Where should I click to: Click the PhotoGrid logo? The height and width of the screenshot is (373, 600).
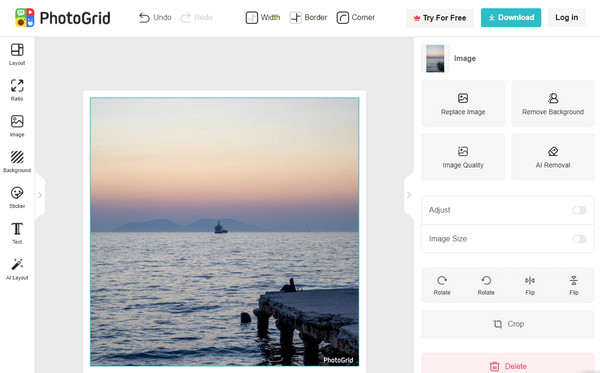click(x=63, y=18)
